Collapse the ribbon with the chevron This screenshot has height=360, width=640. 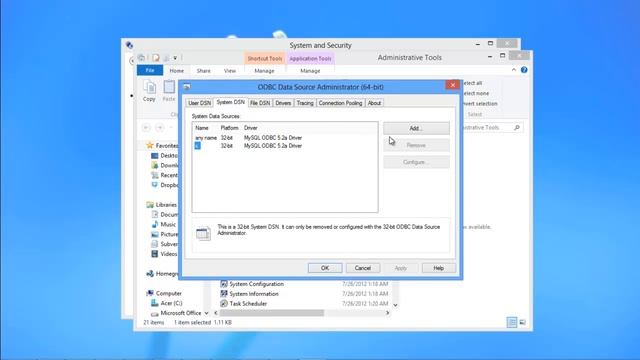(513, 70)
